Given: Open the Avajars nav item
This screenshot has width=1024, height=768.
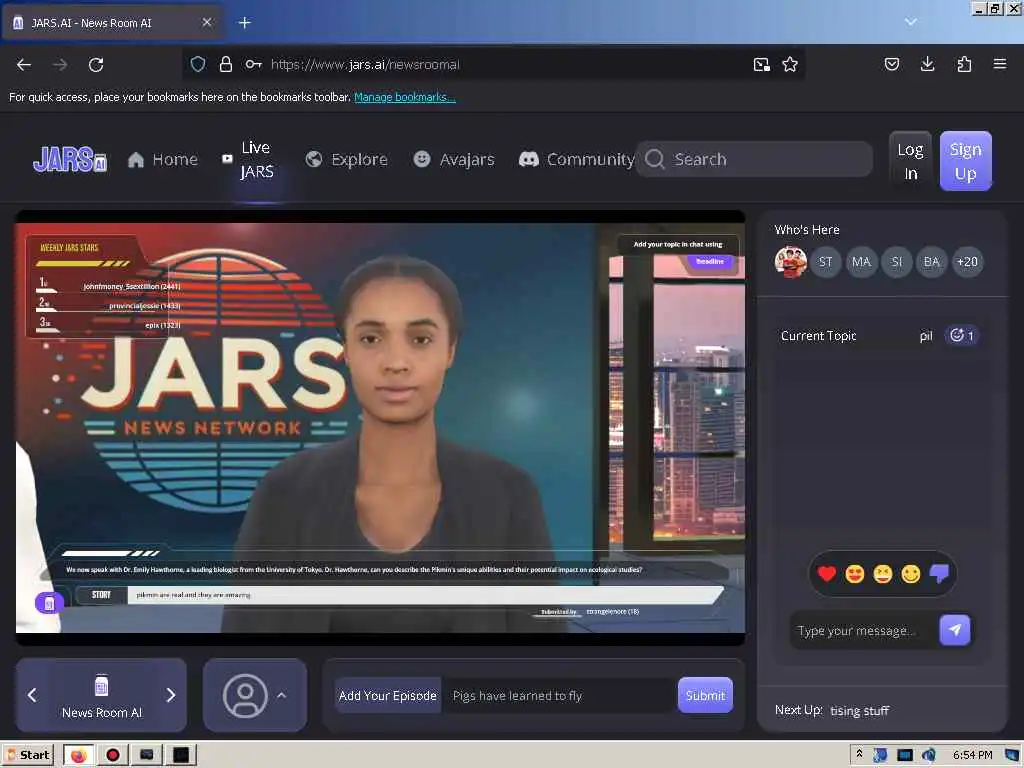Looking at the screenshot, I should tap(455, 159).
